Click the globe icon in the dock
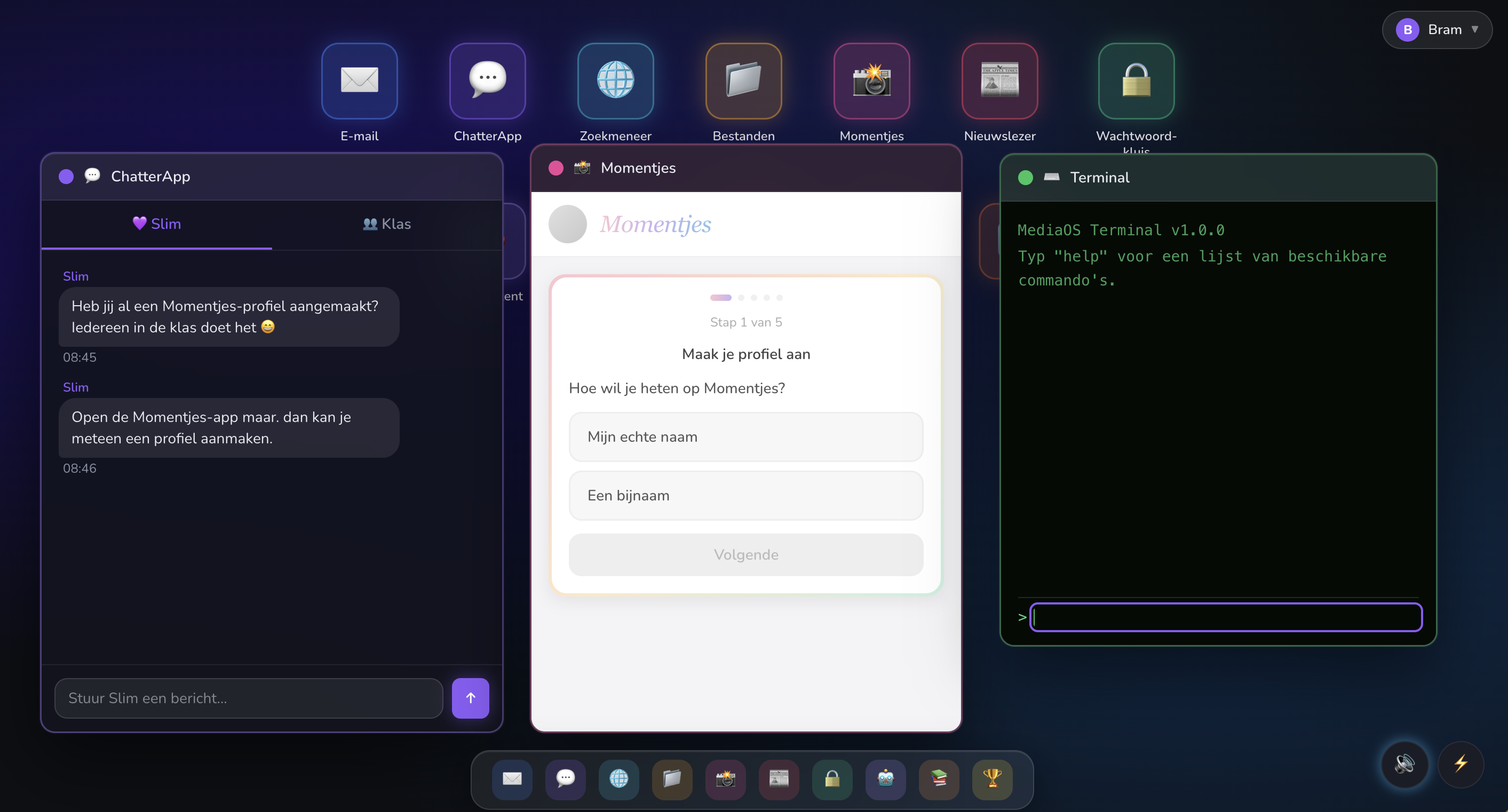This screenshot has height=812, width=1508. [619, 779]
